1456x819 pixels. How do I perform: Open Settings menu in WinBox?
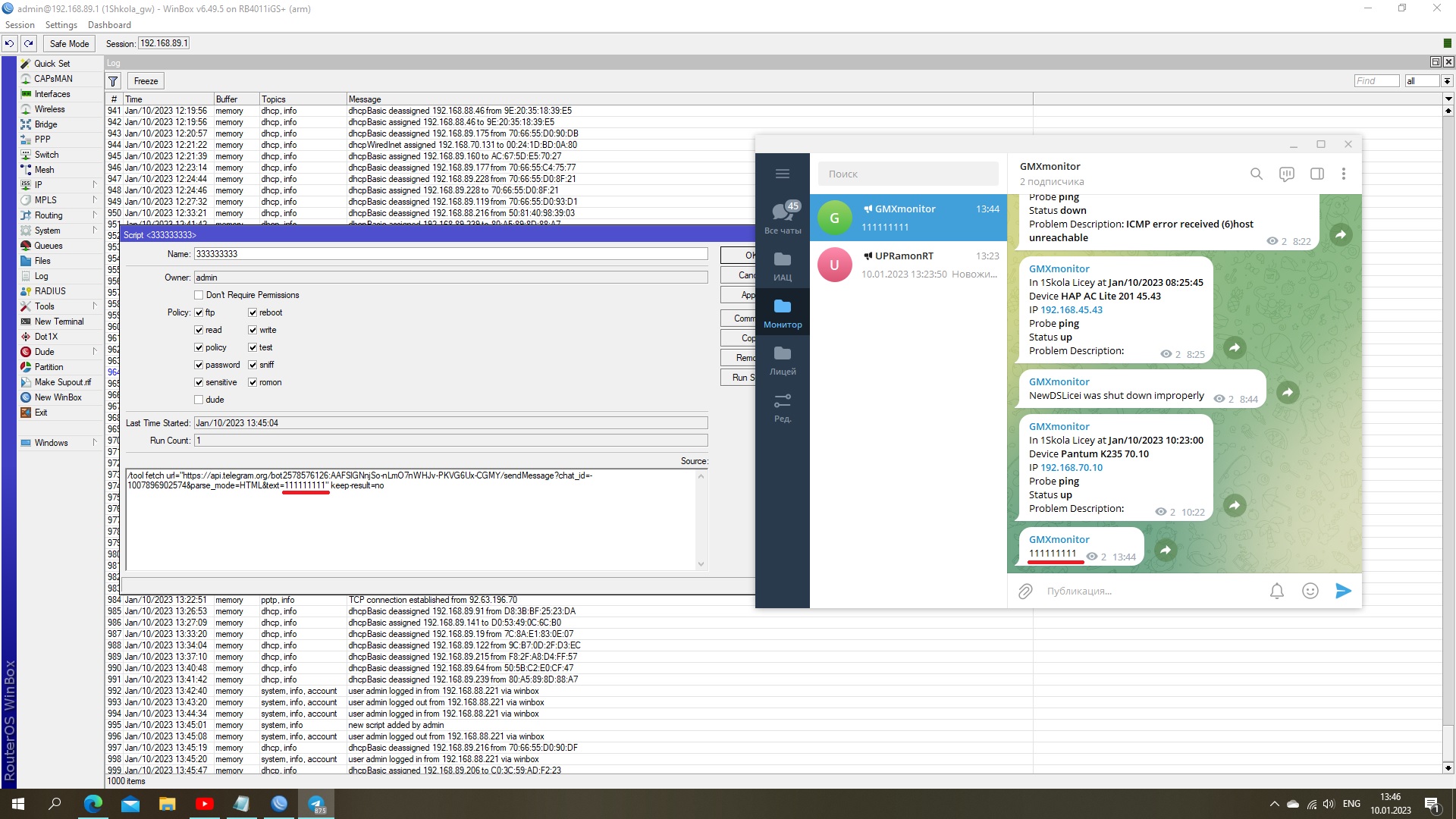coord(61,25)
